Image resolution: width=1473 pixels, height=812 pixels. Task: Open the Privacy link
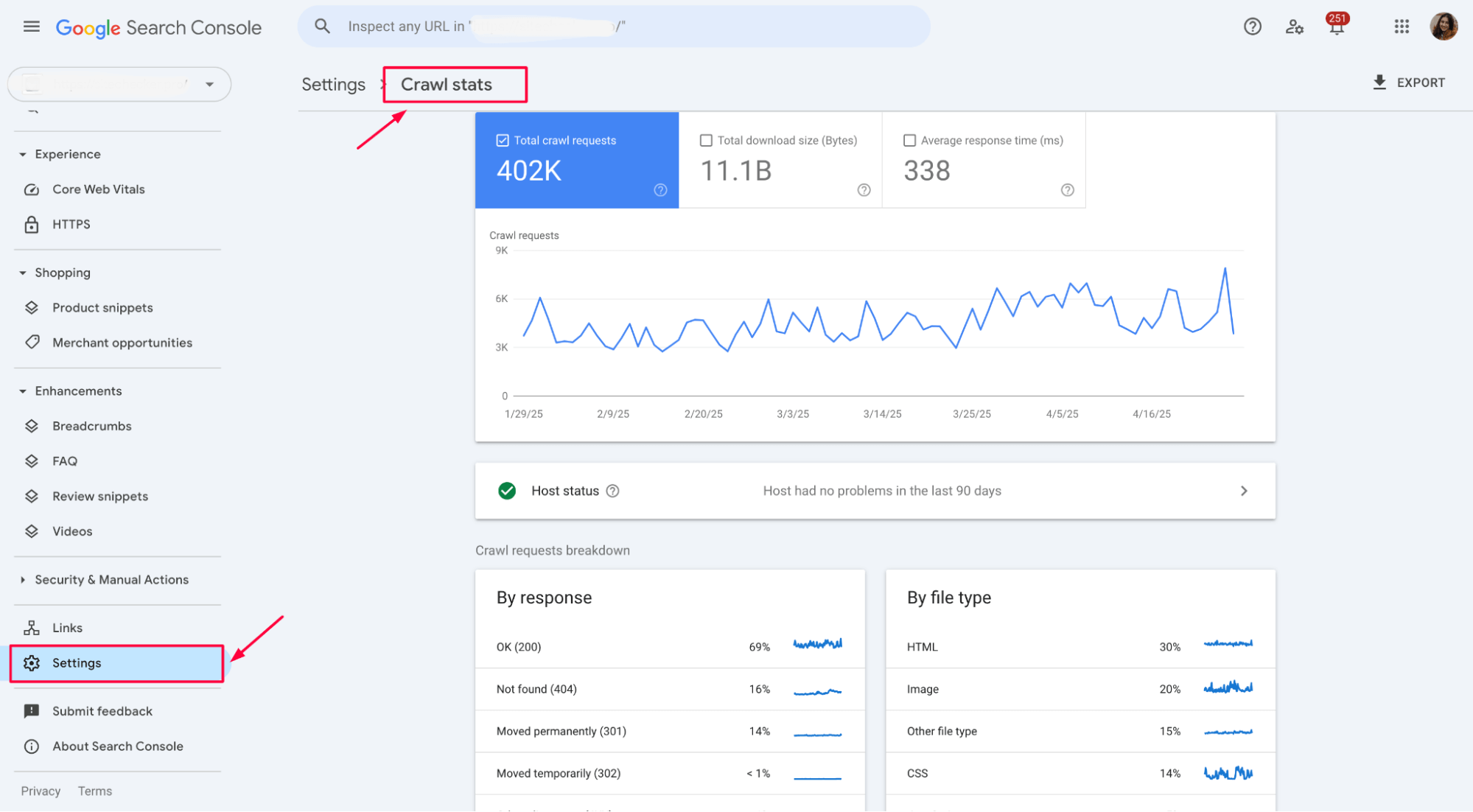pyautogui.click(x=41, y=791)
